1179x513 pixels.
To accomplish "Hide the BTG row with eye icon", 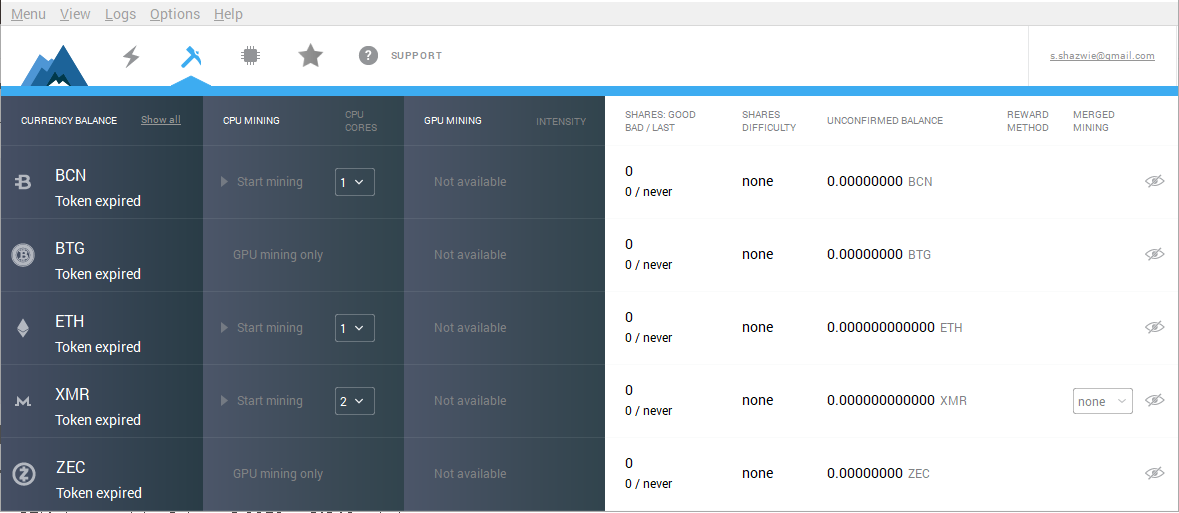I will point(1154,254).
